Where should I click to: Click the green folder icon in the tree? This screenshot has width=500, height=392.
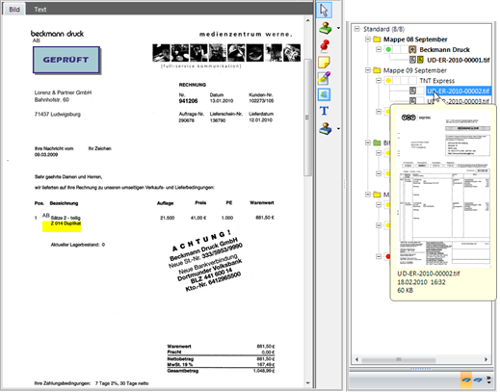tap(377, 143)
